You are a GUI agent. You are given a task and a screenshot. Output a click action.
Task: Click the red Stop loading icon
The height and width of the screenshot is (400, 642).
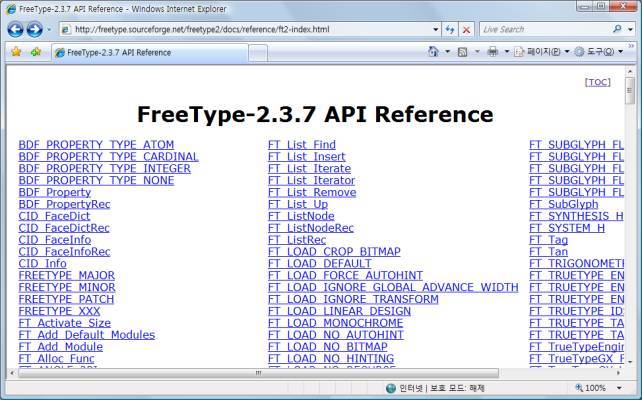466,29
